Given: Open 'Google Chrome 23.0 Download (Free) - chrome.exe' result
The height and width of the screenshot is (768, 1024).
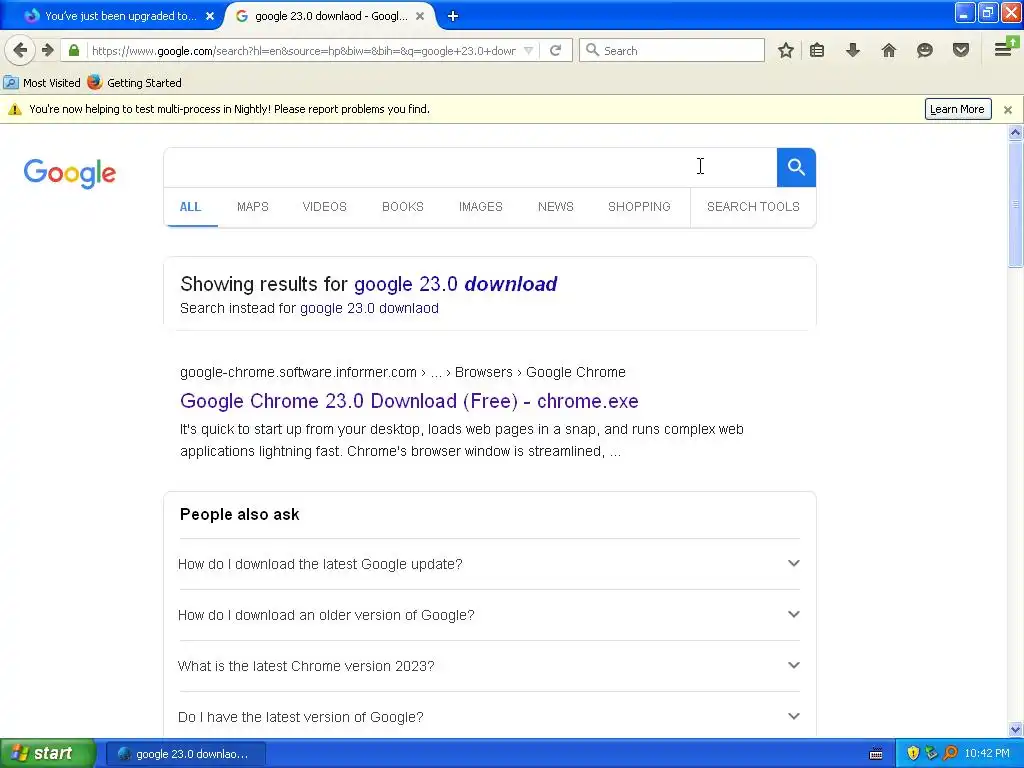Looking at the screenshot, I should 409,401.
